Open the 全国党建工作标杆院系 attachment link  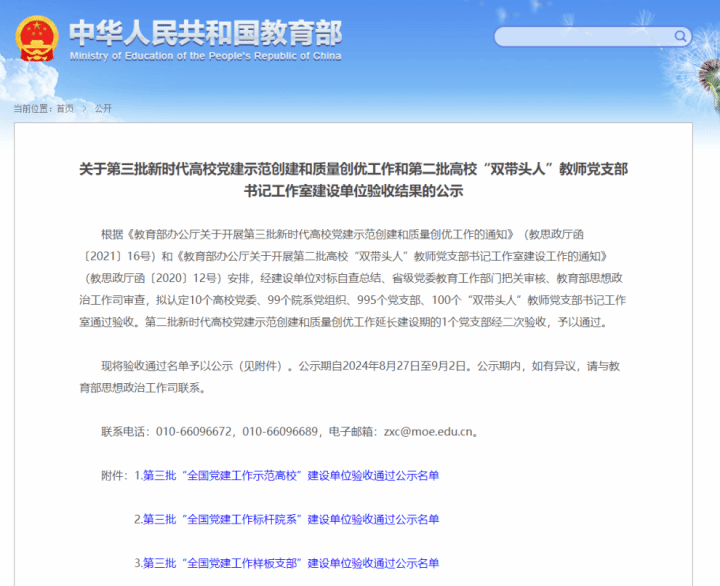point(291,519)
